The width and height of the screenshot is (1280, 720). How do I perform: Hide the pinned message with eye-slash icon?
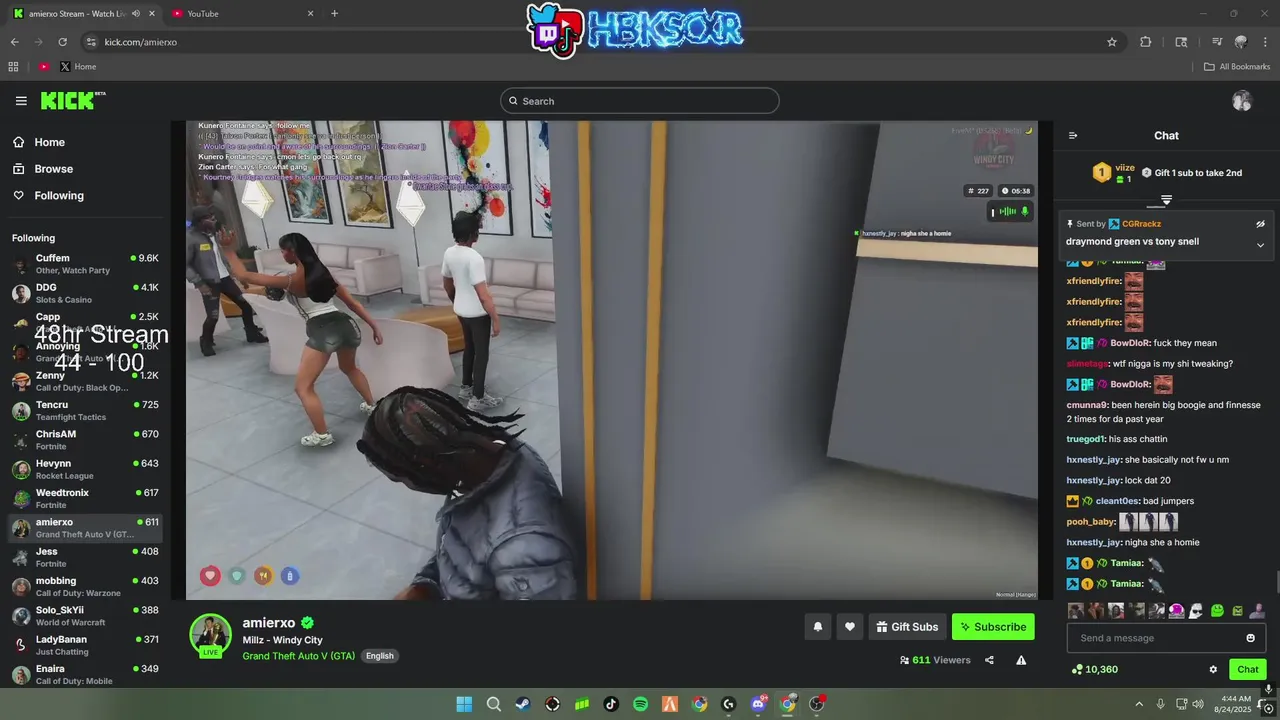click(1260, 224)
